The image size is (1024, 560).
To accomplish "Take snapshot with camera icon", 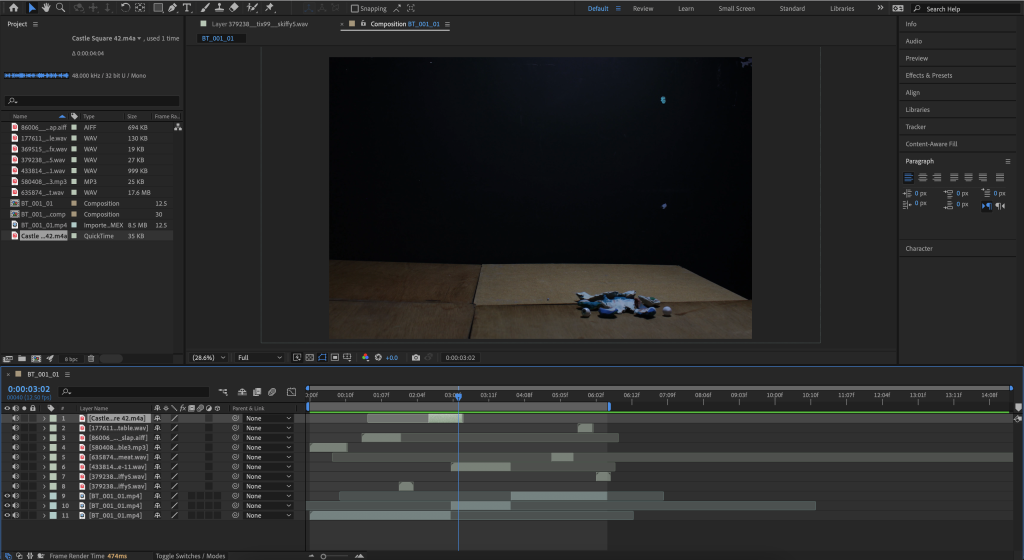I will coord(415,357).
